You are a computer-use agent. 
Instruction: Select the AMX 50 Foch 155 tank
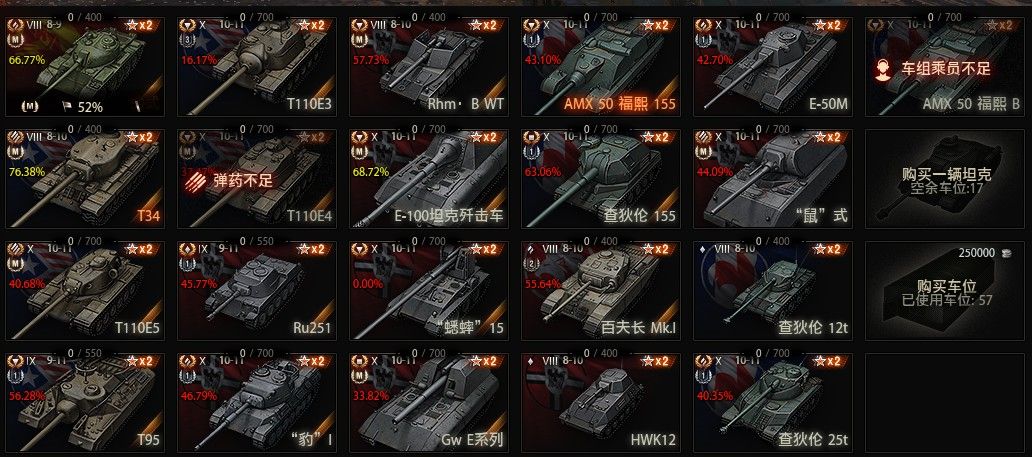[600, 67]
